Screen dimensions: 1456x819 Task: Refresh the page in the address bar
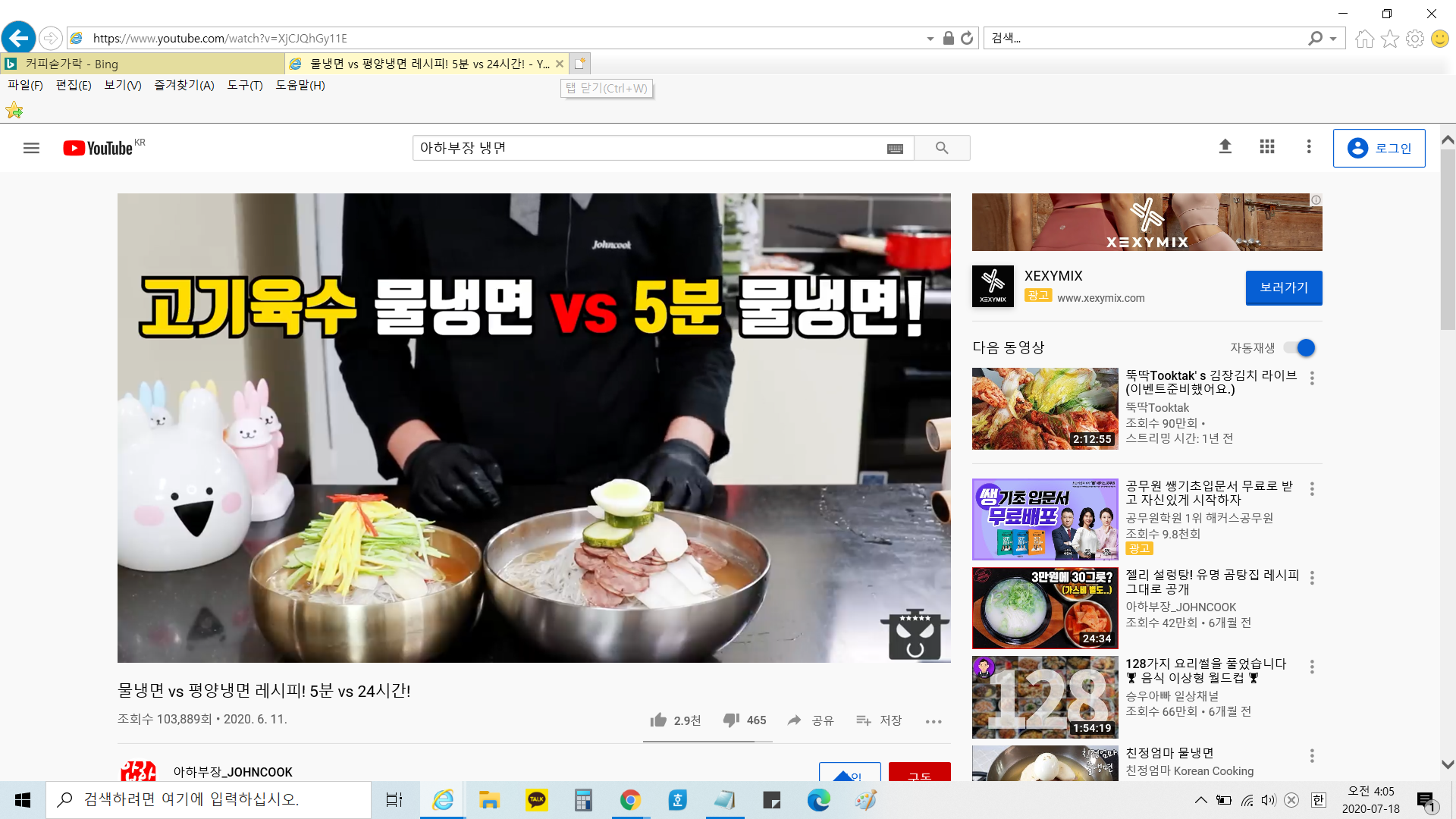click(967, 38)
